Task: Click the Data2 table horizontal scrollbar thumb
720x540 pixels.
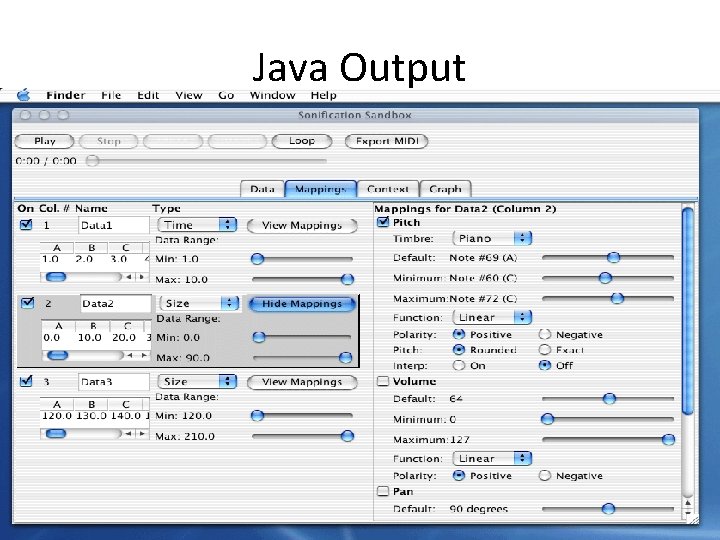Action: click(58, 355)
